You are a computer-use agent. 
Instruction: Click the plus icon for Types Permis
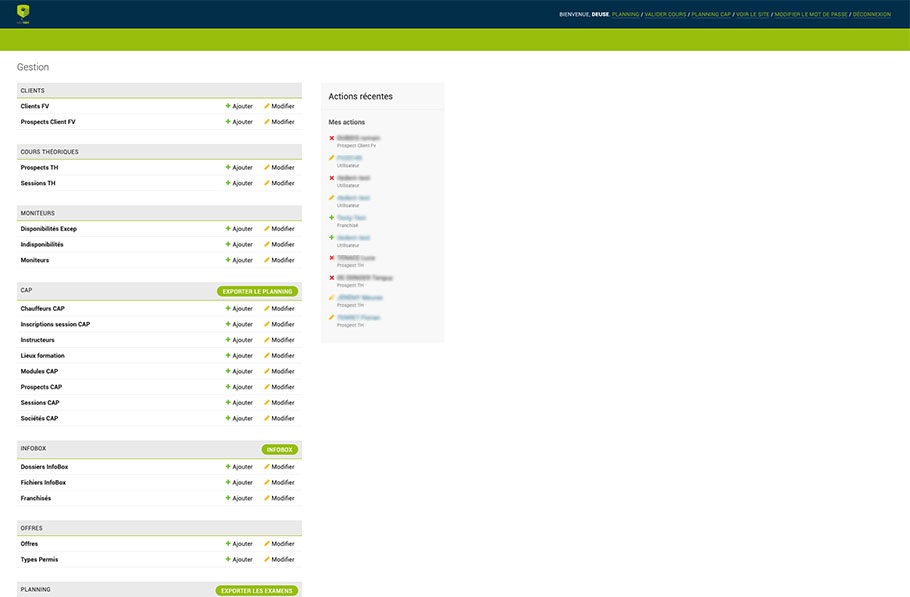(228, 560)
